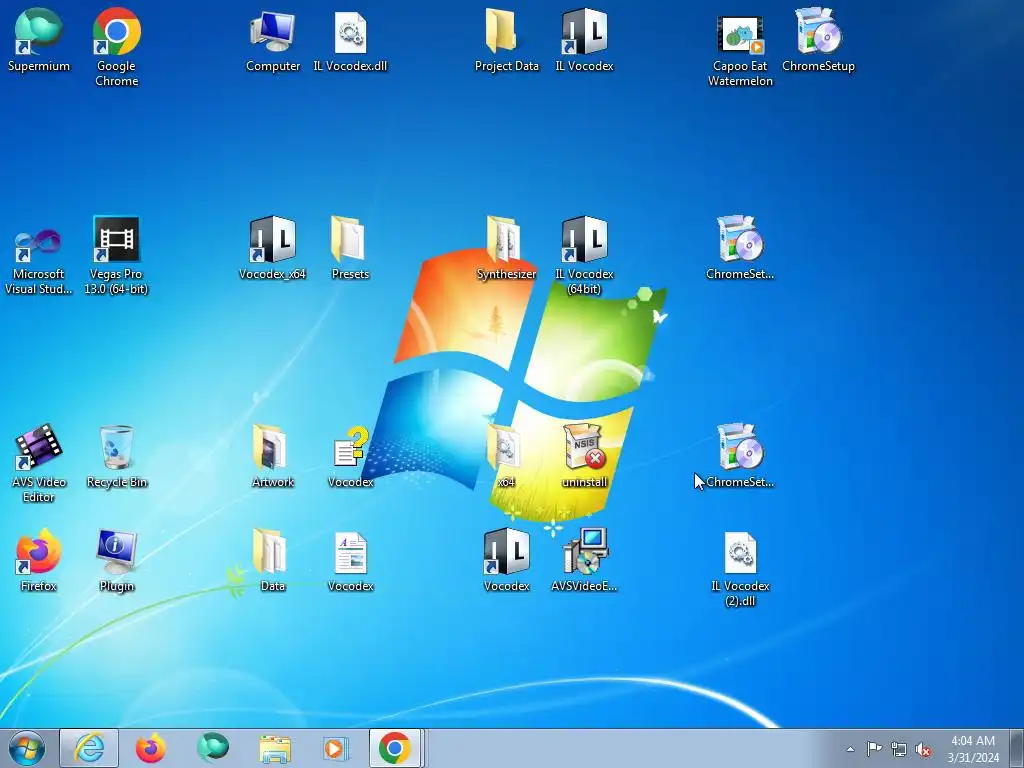The image size is (1024, 768).
Task: Select the Vocodex_x64 shortcut
Action: (273, 248)
